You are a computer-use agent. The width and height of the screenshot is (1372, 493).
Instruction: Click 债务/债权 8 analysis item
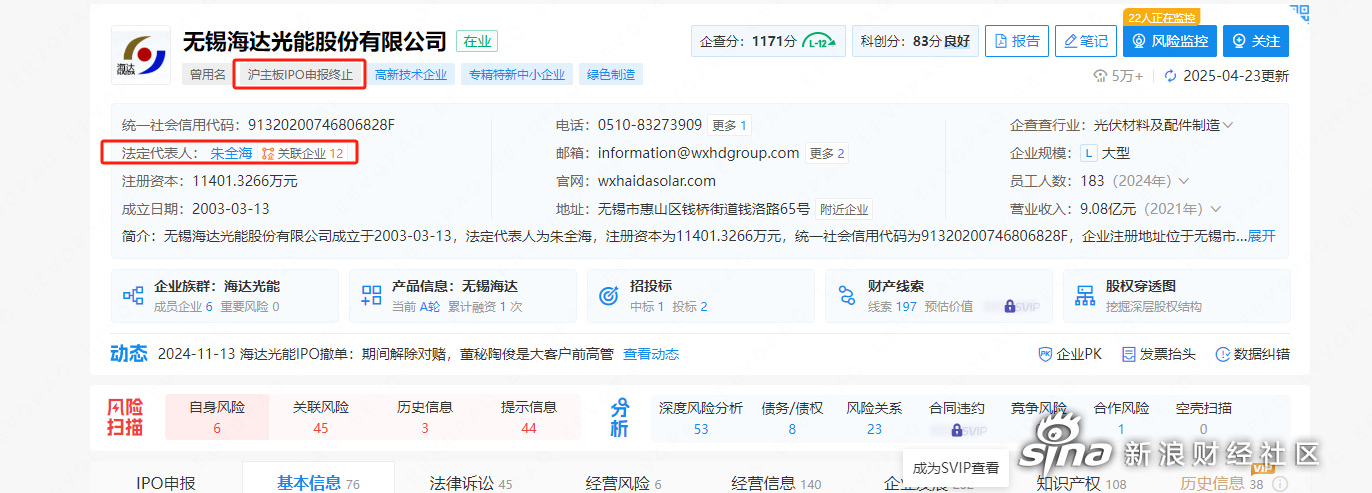pos(792,418)
